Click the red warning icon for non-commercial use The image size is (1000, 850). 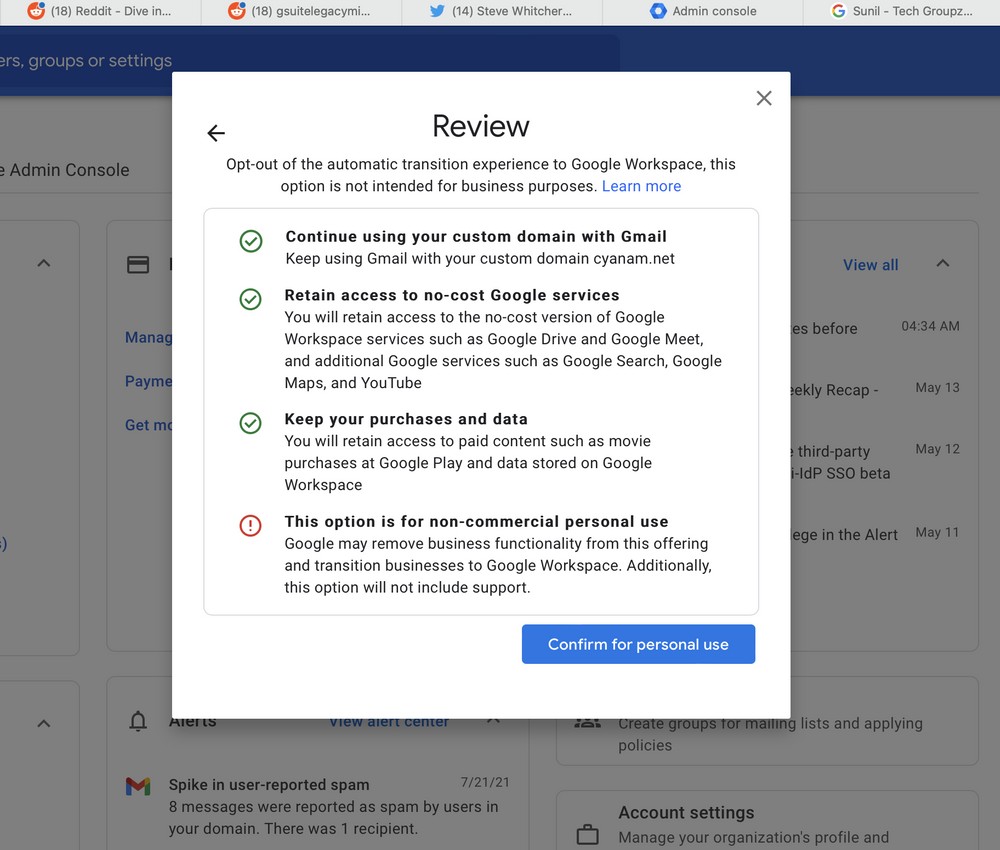pyautogui.click(x=251, y=525)
